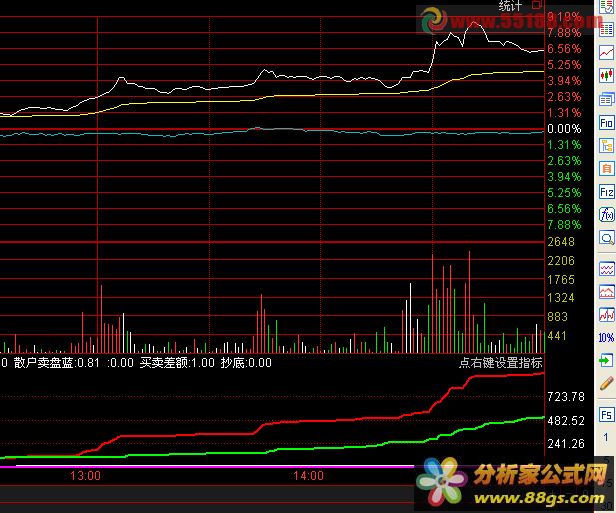Click the number 1 below the F5 icon
The height and width of the screenshot is (513, 616).
coord(606,437)
